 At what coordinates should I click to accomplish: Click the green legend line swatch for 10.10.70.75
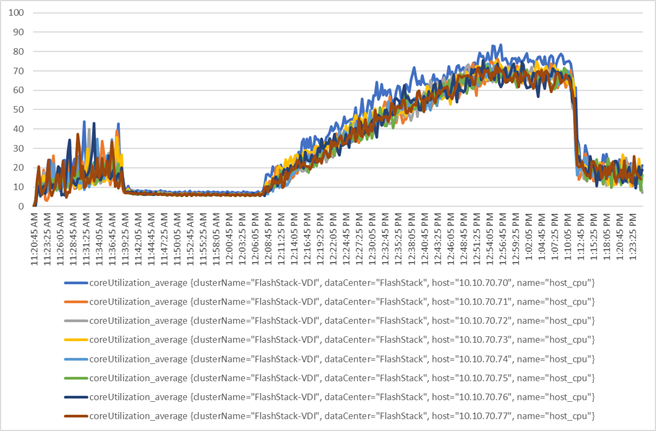pyautogui.click(x=76, y=378)
